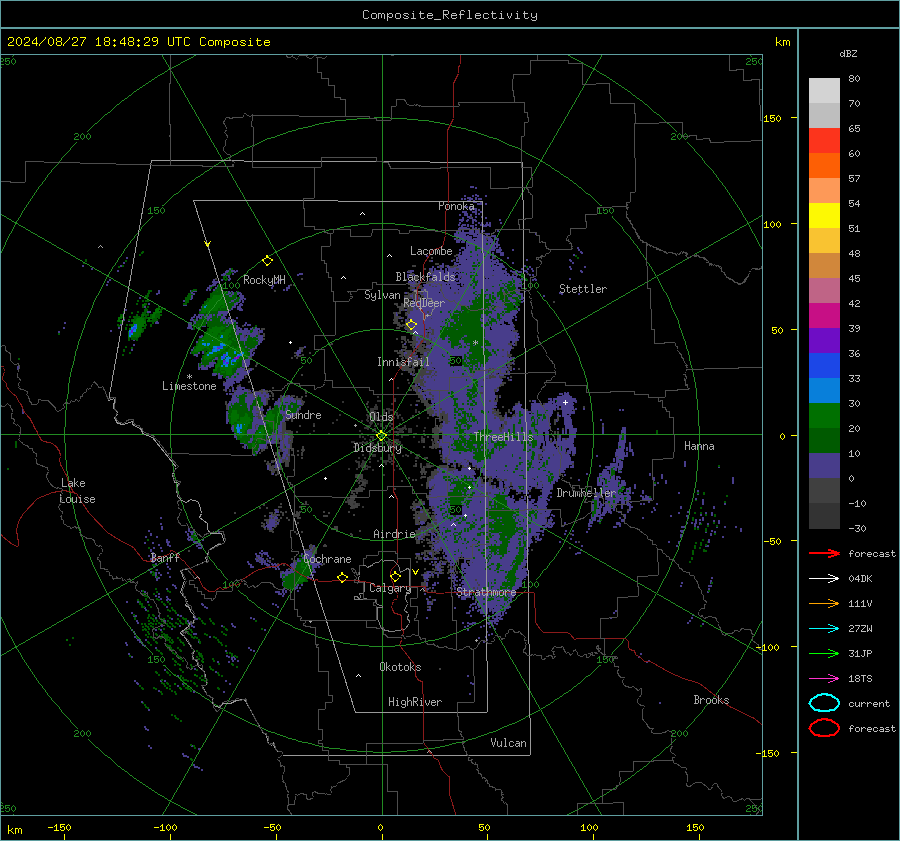Click the Vulcan city label
Image resolution: width=900 pixels, height=841 pixels.
508,743
